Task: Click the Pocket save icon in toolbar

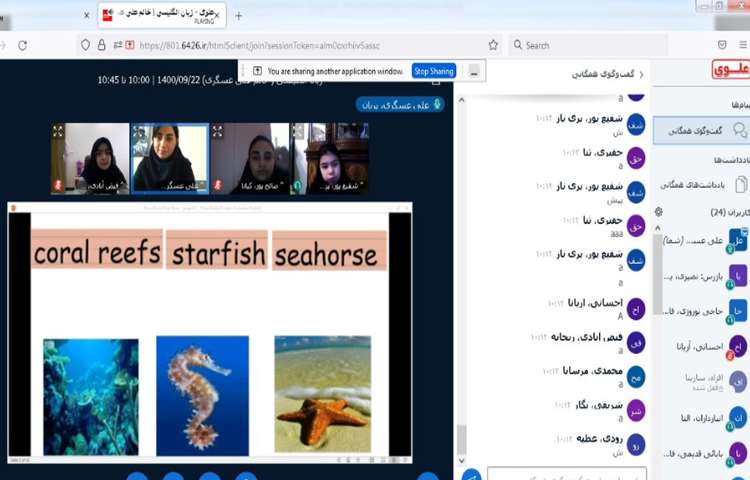Action: (723, 45)
